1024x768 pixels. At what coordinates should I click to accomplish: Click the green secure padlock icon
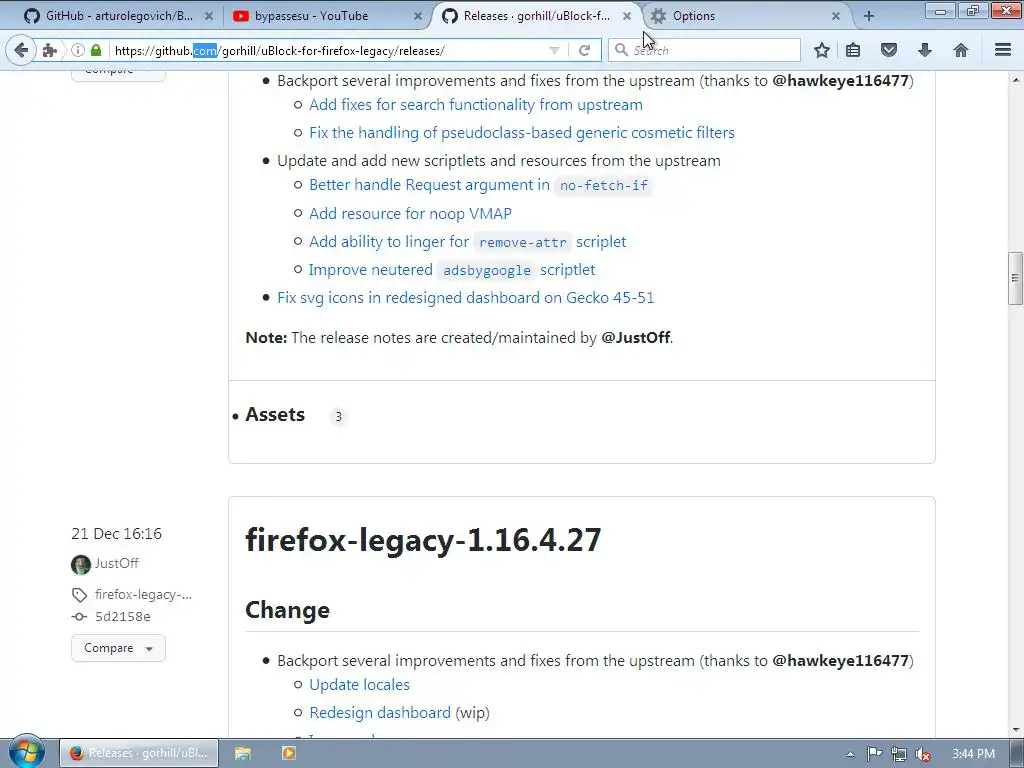(96, 50)
